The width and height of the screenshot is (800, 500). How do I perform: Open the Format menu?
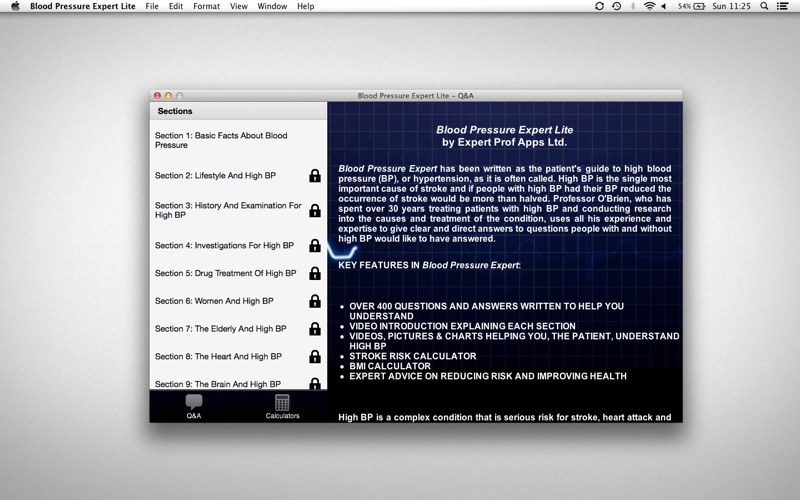[207, 6]
